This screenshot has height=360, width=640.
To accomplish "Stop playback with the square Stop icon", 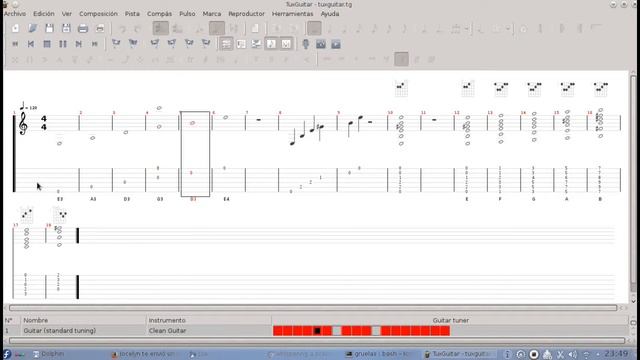I will click(x=47, y=44).
